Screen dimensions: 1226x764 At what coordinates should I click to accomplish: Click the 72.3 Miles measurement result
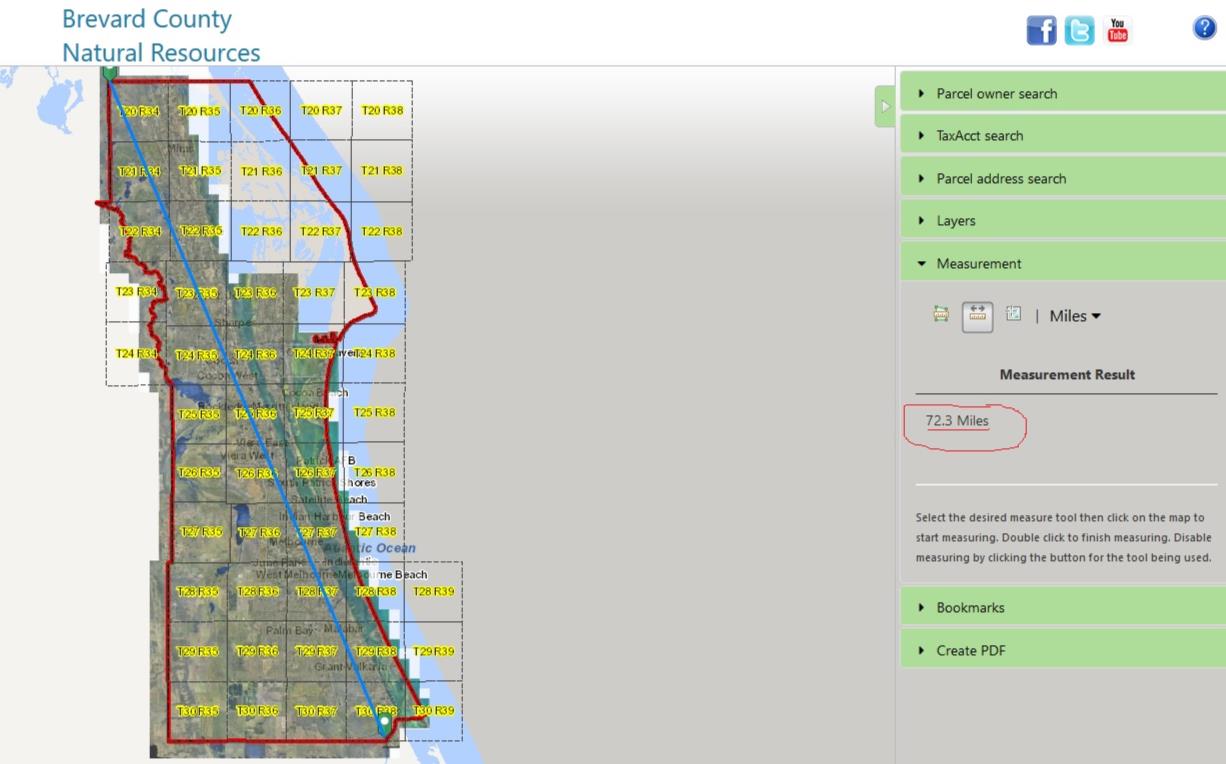click(x=957, y=421)
